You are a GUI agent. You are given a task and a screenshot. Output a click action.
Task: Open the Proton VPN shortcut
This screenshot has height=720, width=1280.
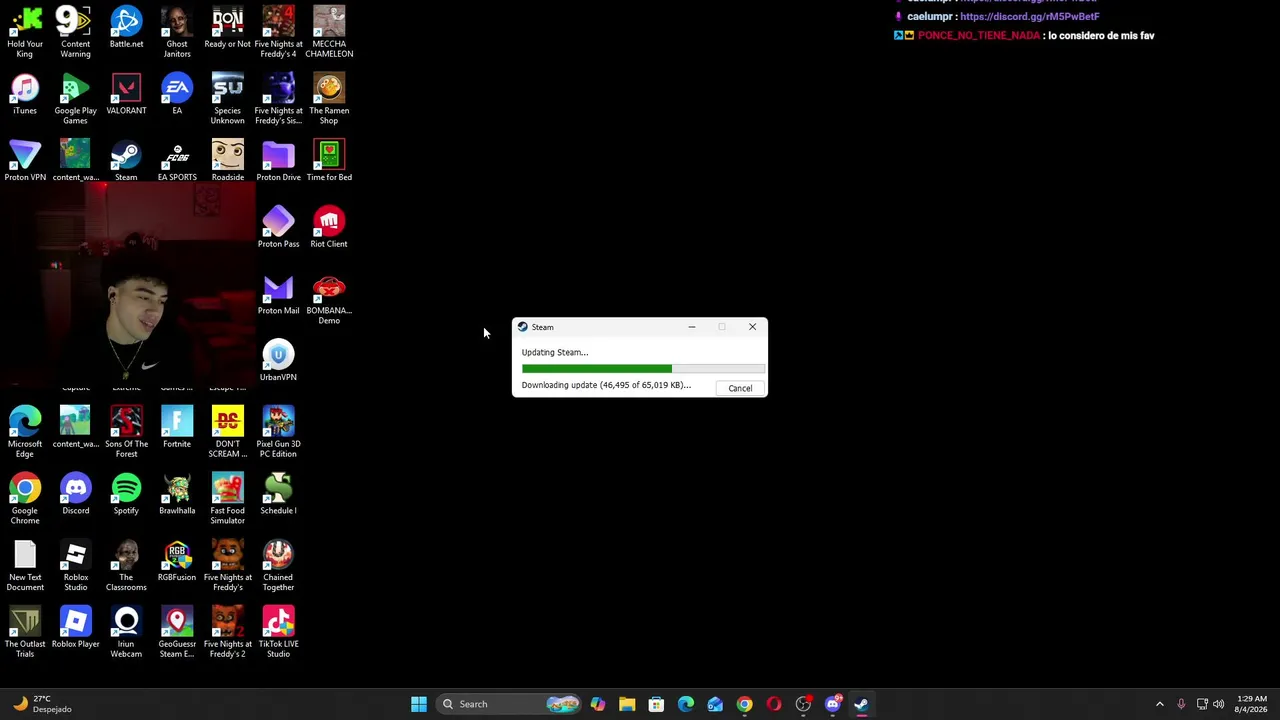25,161
